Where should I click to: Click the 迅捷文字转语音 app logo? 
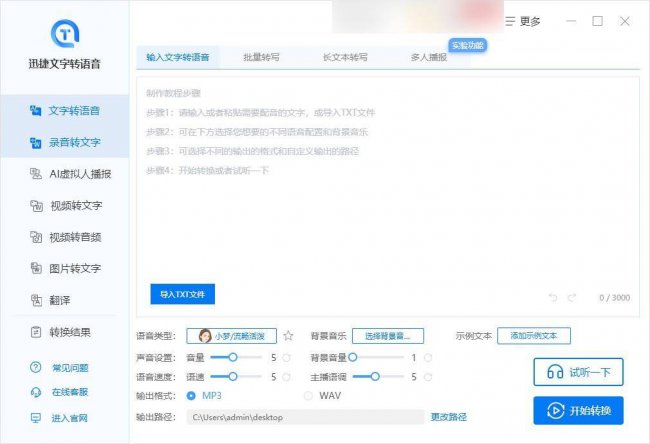(x=65, y=33)
